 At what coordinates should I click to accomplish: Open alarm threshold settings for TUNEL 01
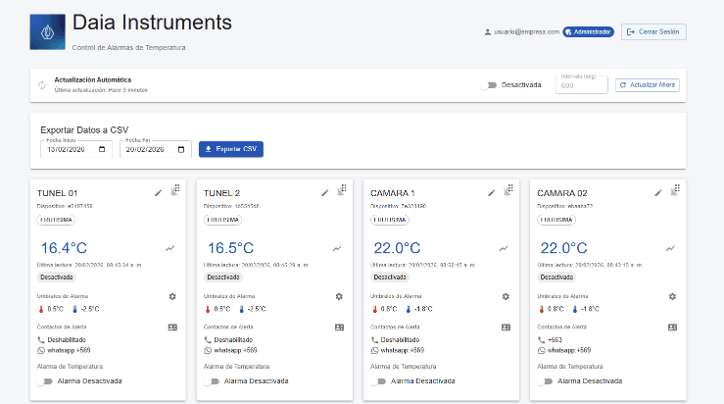pos(172,296)
